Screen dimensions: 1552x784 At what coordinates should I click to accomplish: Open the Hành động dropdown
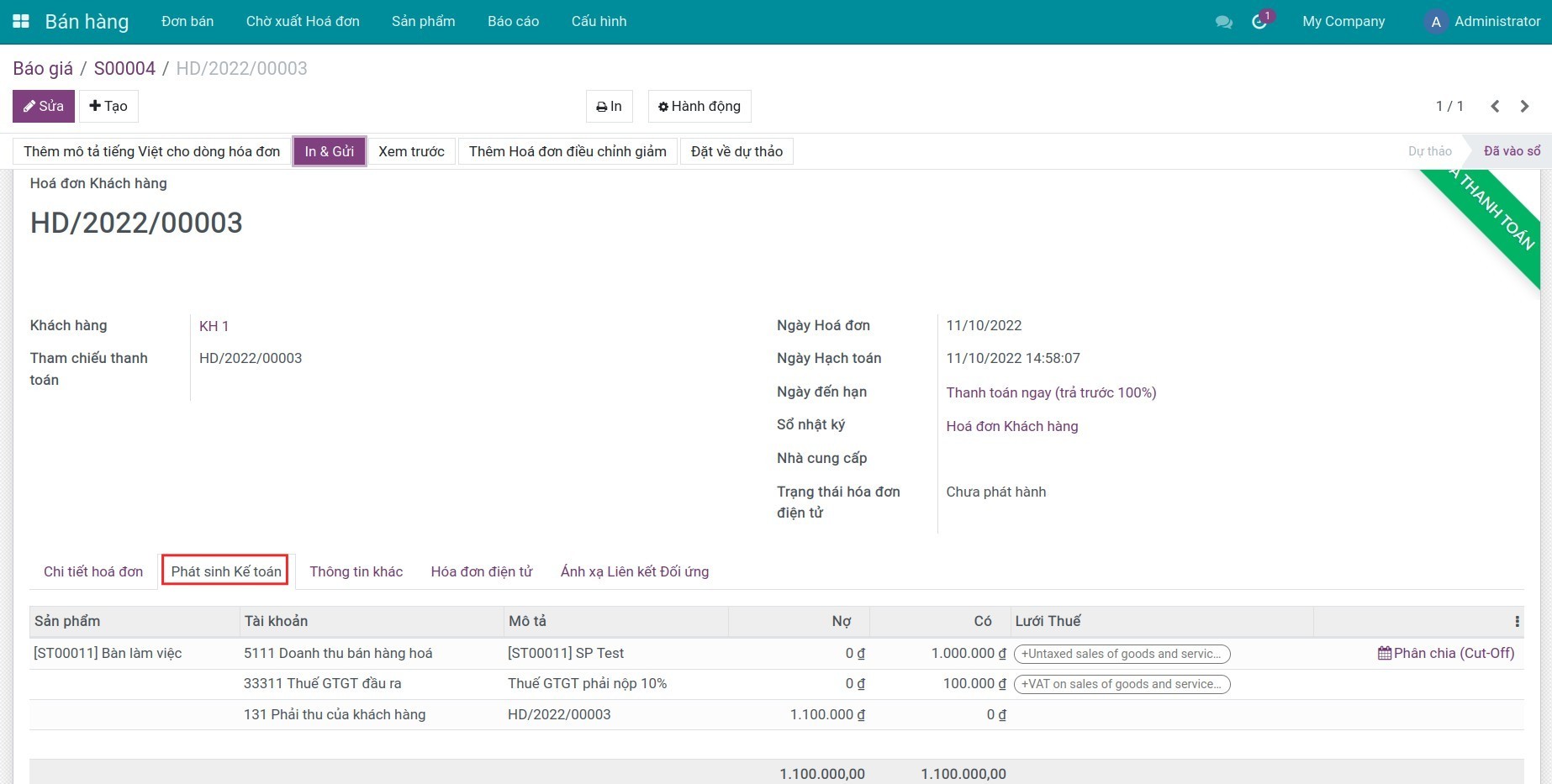[699, 106]
